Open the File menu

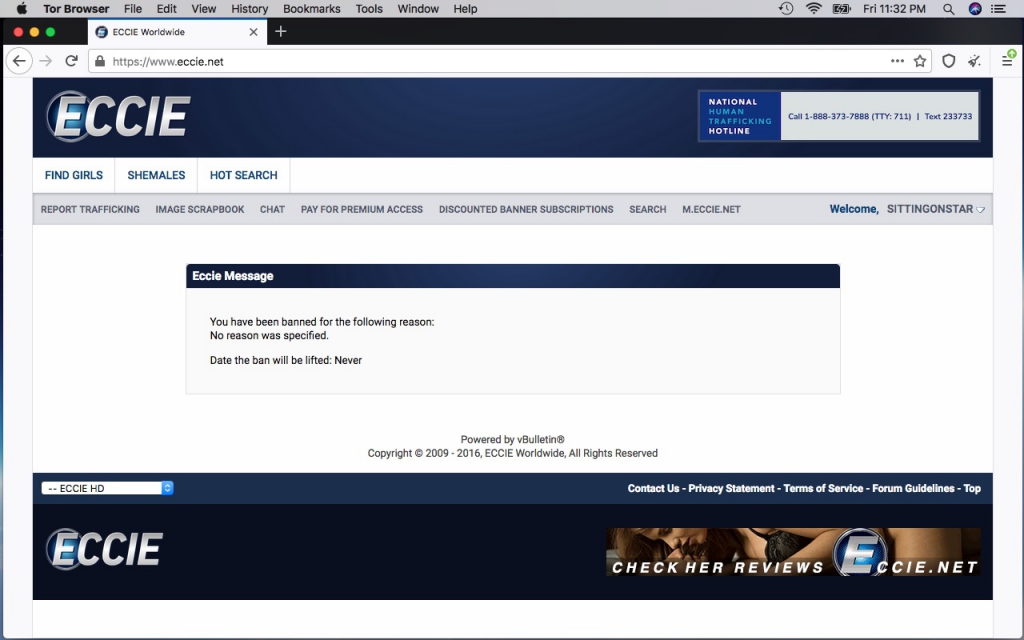[x=133, y=8]
